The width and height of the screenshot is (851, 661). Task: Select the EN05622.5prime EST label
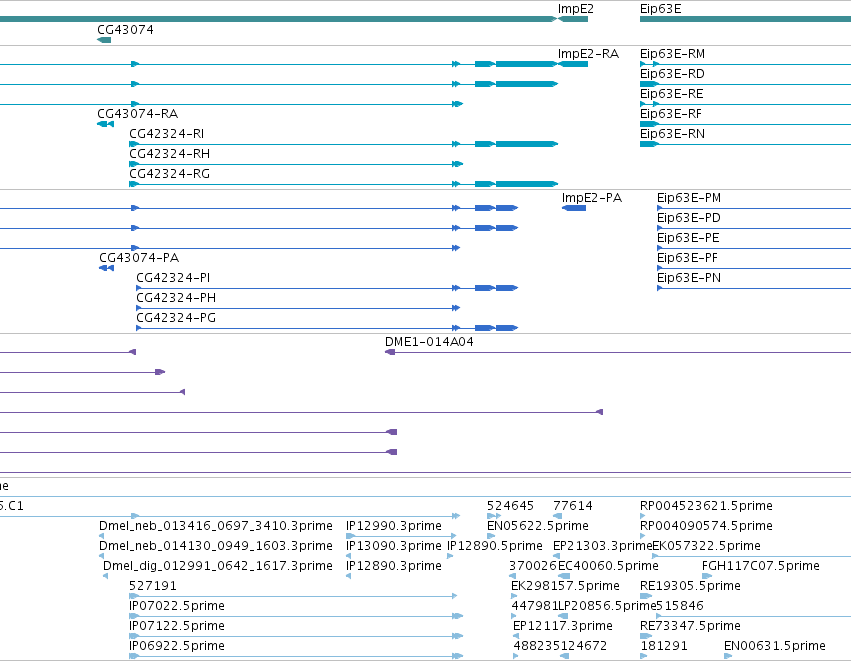point(538,526)
